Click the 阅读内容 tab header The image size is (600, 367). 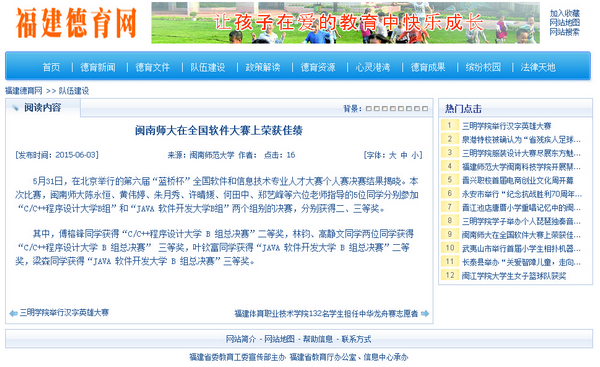pos(42,108)
